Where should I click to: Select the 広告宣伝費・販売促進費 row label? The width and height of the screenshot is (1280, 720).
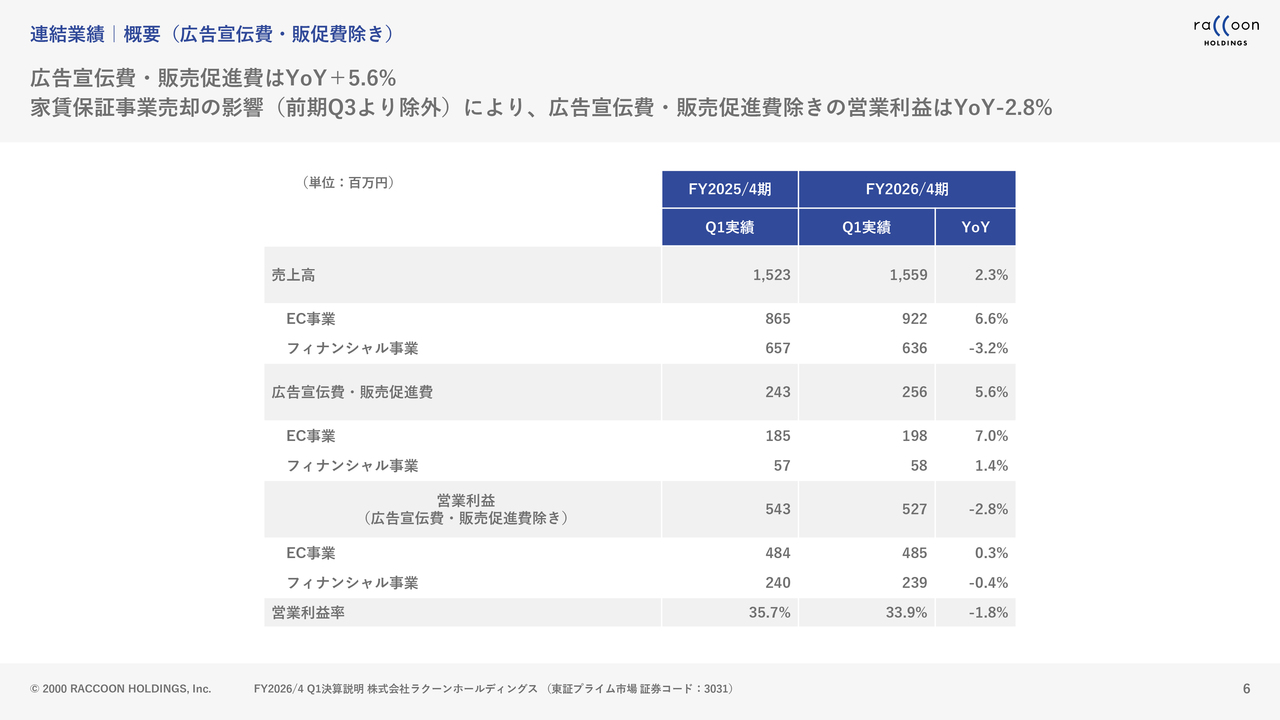pos(352,392)
